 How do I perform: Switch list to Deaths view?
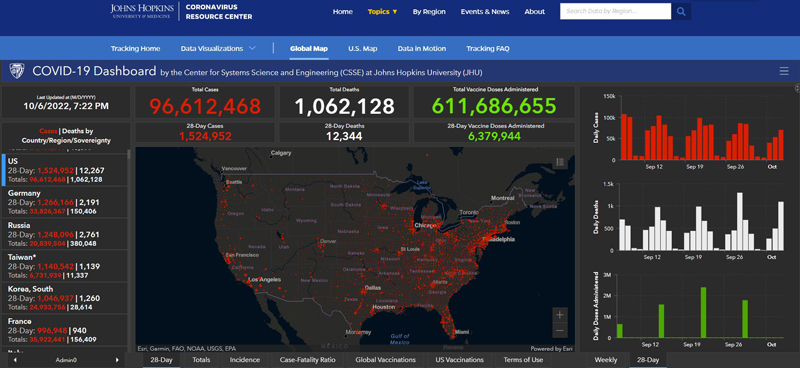(71, 131)
